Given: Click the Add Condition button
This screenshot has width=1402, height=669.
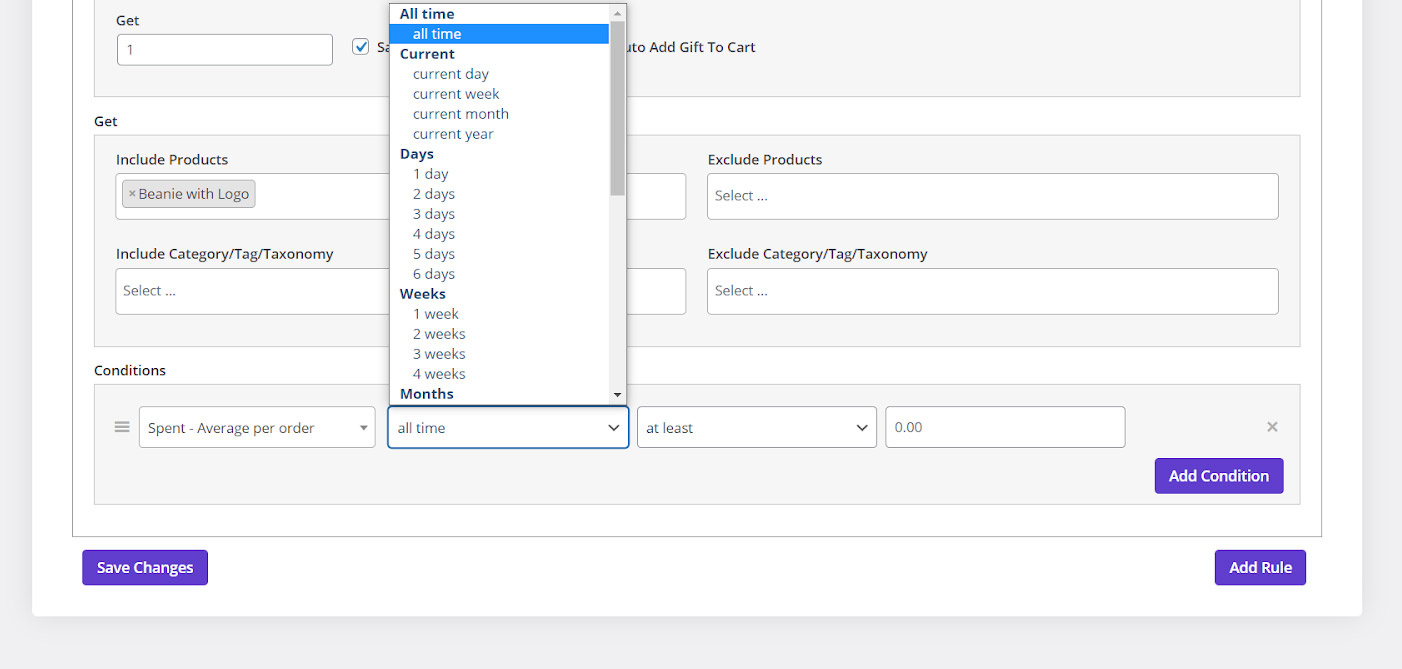Looking at the screenshot, I should [x=1218, y=476].
